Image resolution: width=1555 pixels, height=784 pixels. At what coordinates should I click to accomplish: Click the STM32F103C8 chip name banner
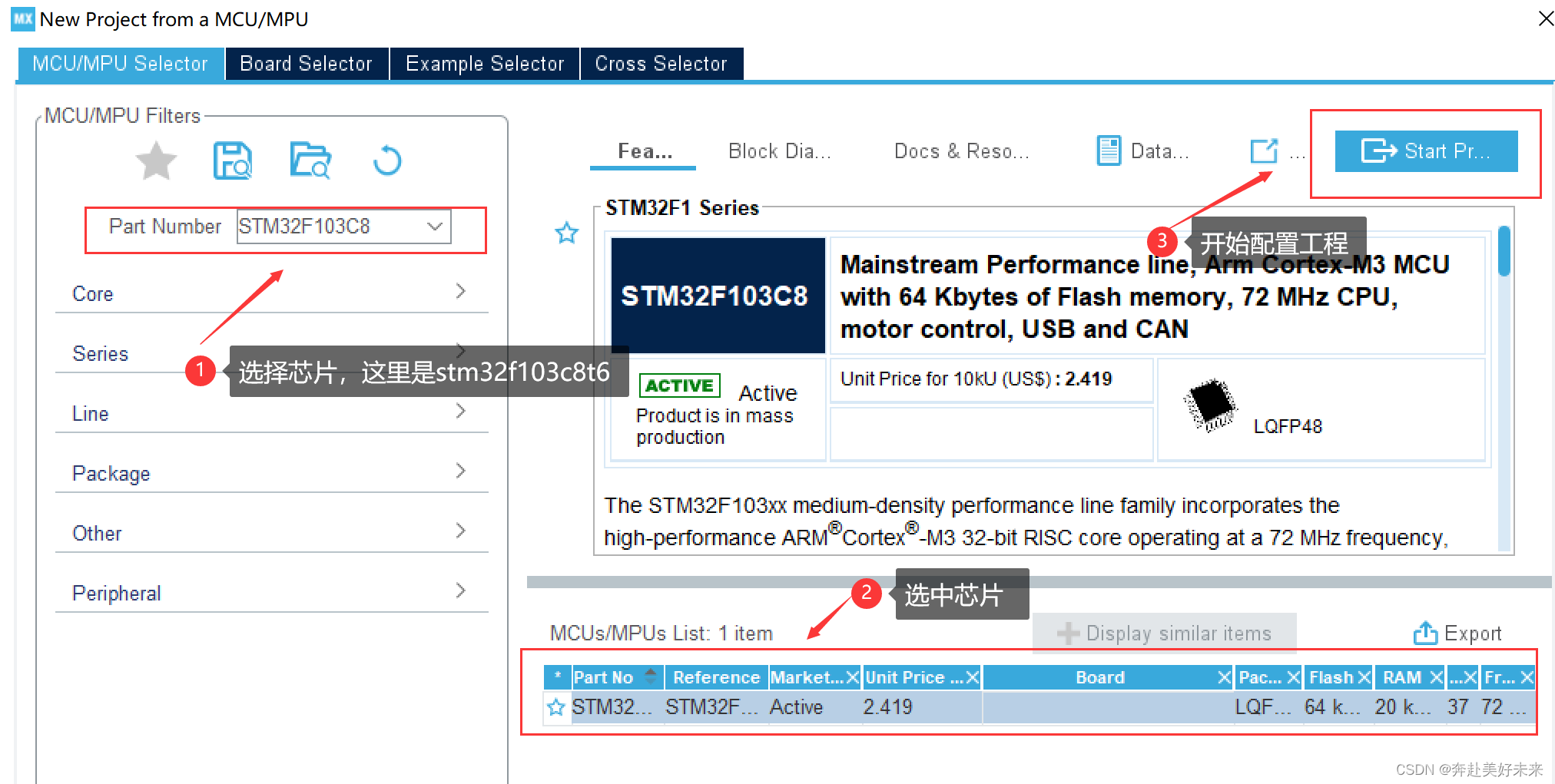click(x=718, y=296)
